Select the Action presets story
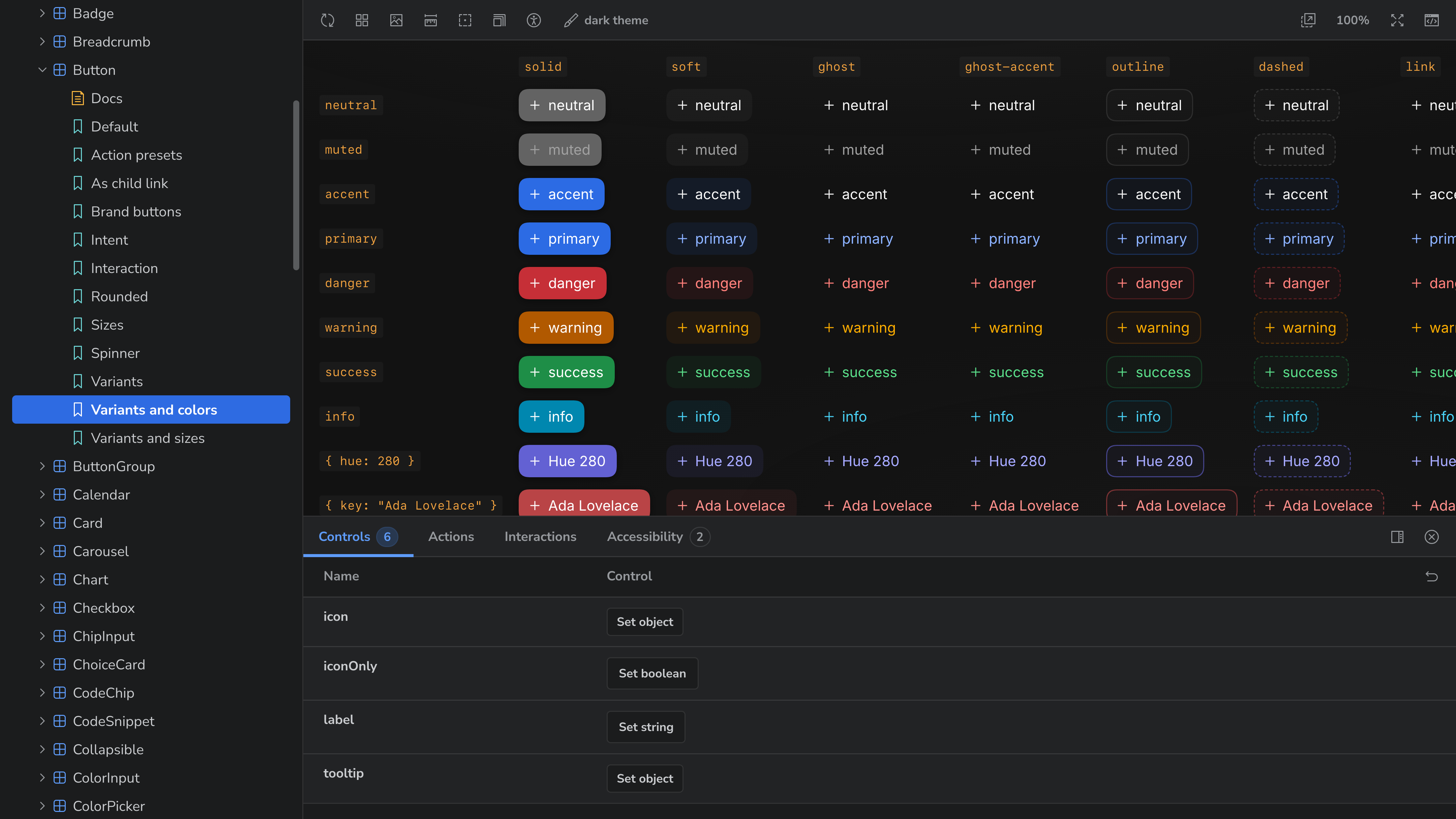The width and height of the screenshot is (1456, 819). point(151,155)
